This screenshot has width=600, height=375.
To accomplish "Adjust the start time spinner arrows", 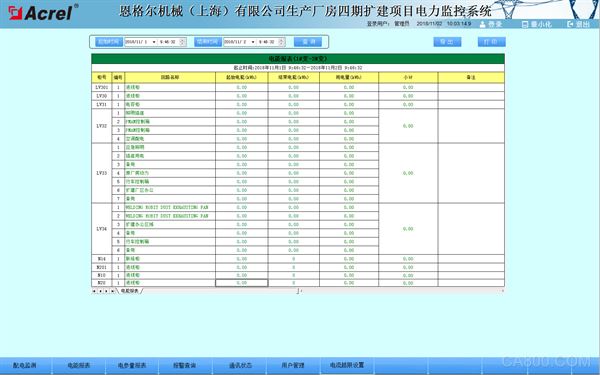I will (183, 42).
